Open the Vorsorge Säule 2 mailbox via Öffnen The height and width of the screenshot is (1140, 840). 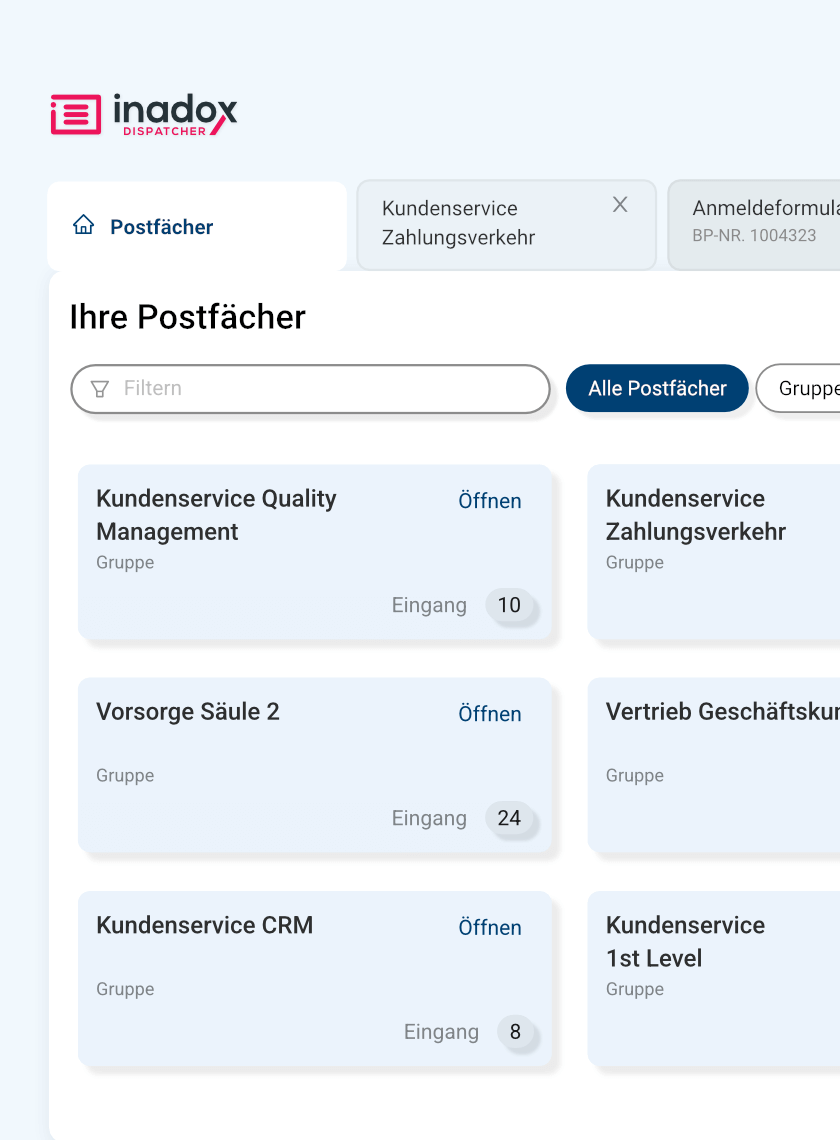[489, 714]
